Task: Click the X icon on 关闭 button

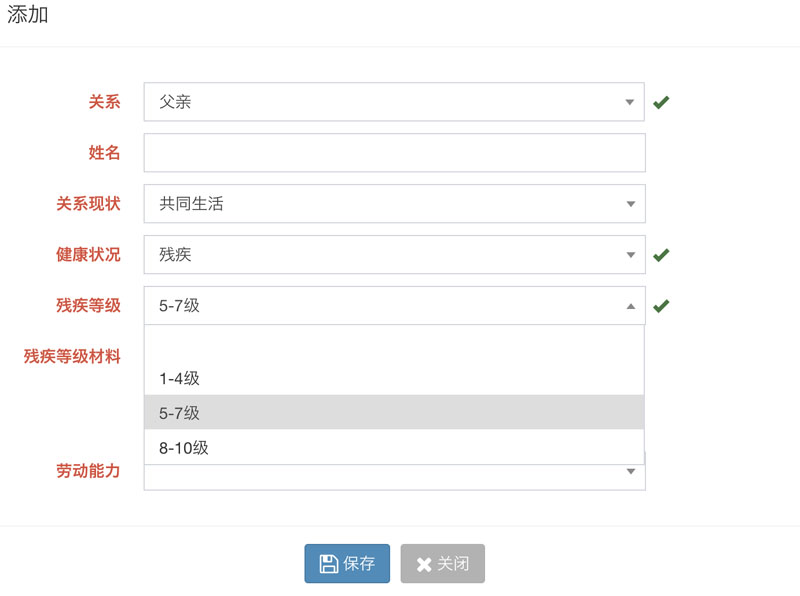Action: tap(424, 565)
